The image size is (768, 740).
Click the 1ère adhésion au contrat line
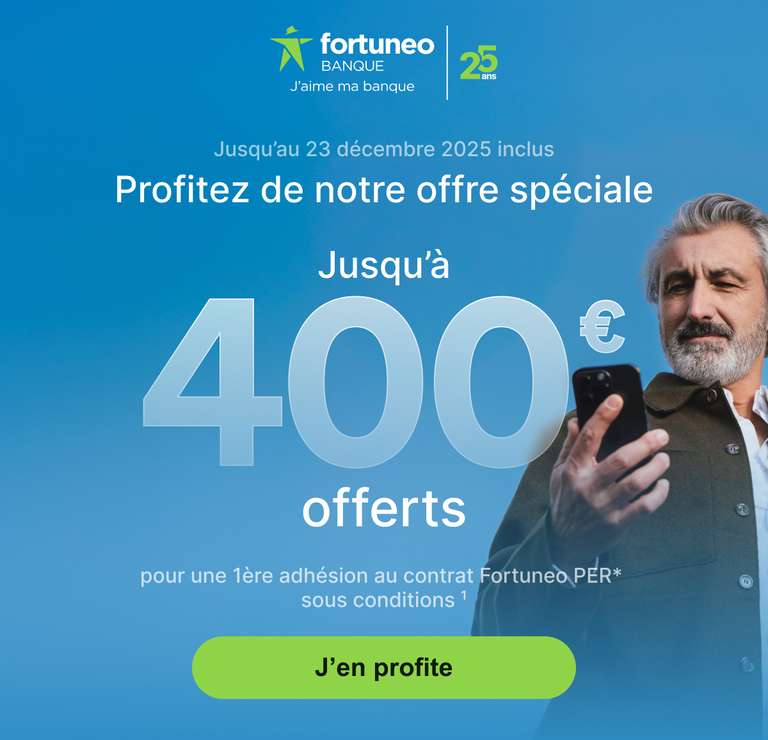tap(381, 576)
